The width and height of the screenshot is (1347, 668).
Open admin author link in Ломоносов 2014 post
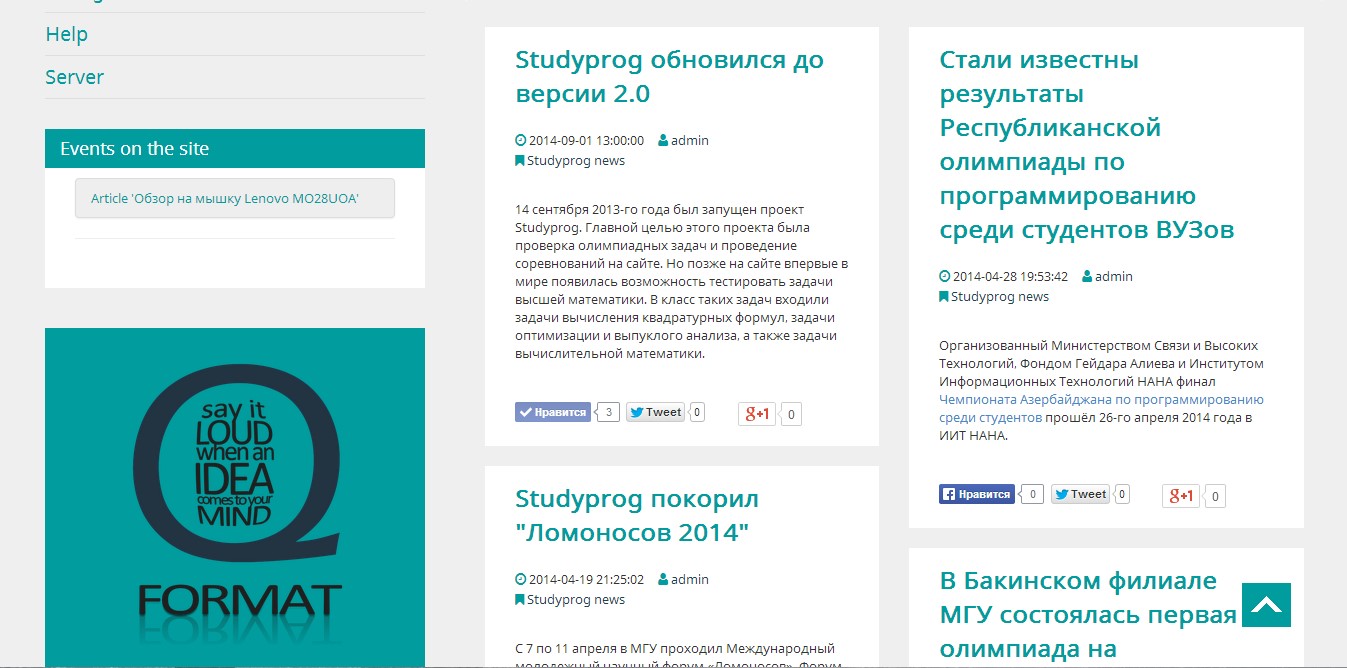click(x=690, y=580)
